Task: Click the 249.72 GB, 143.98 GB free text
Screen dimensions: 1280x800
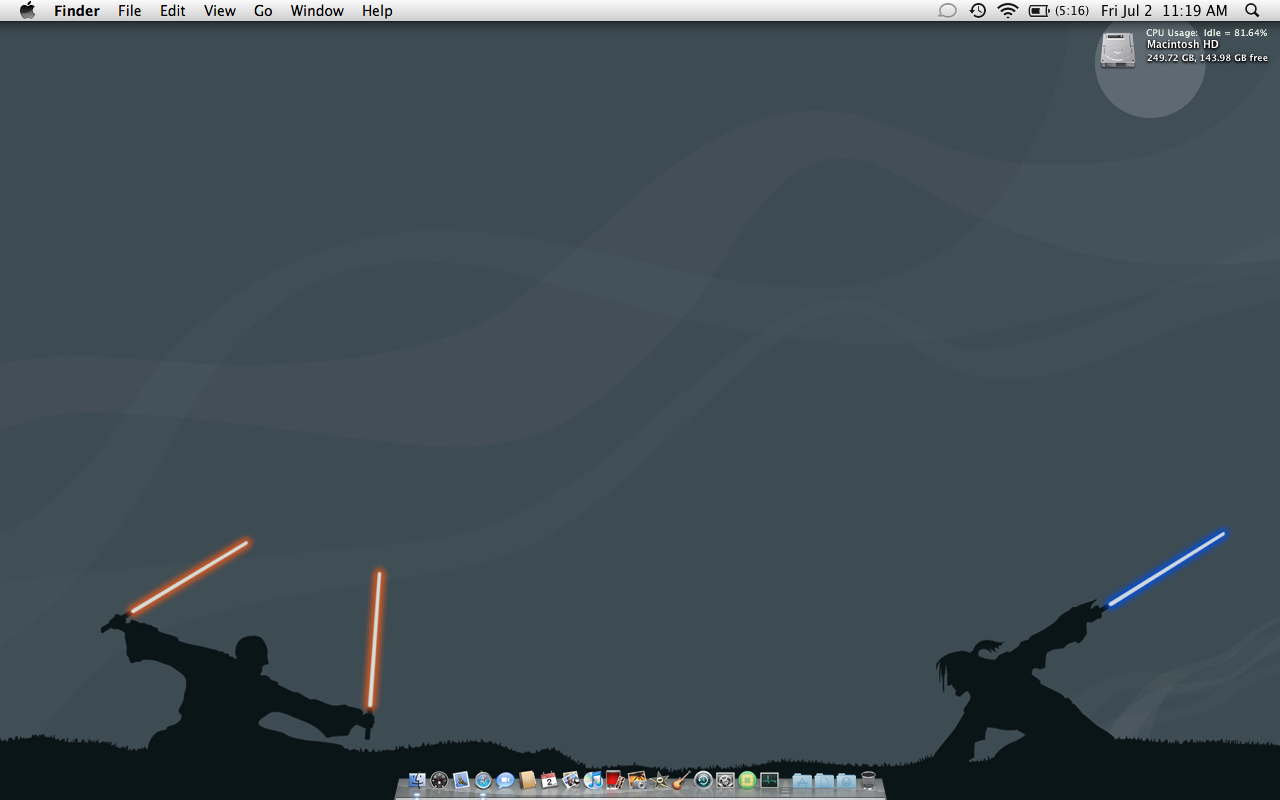Action: tap(1207, 58)
